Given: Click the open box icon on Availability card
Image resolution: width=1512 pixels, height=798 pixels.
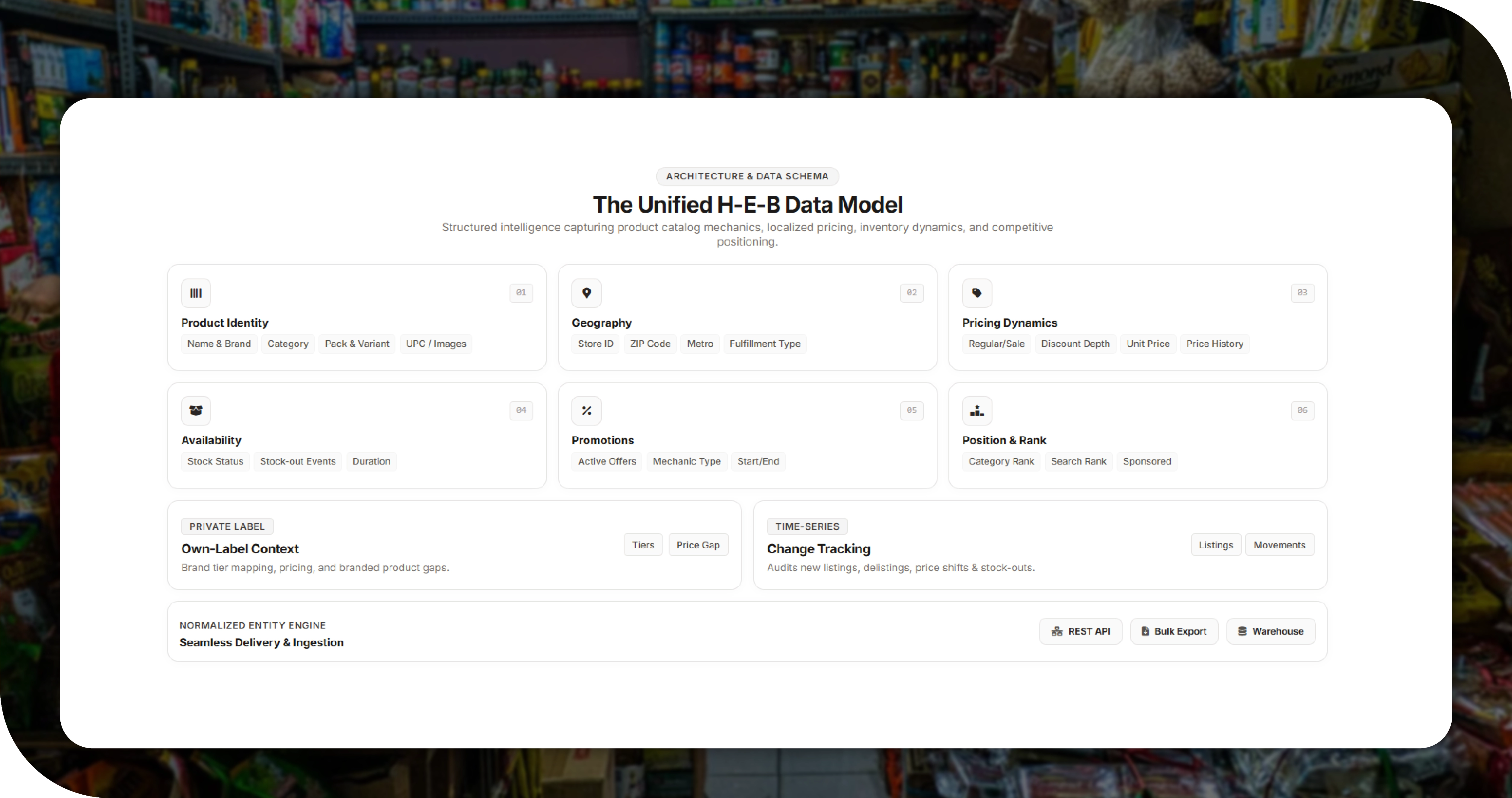Looking at the screenshot, I should [196, 410].
